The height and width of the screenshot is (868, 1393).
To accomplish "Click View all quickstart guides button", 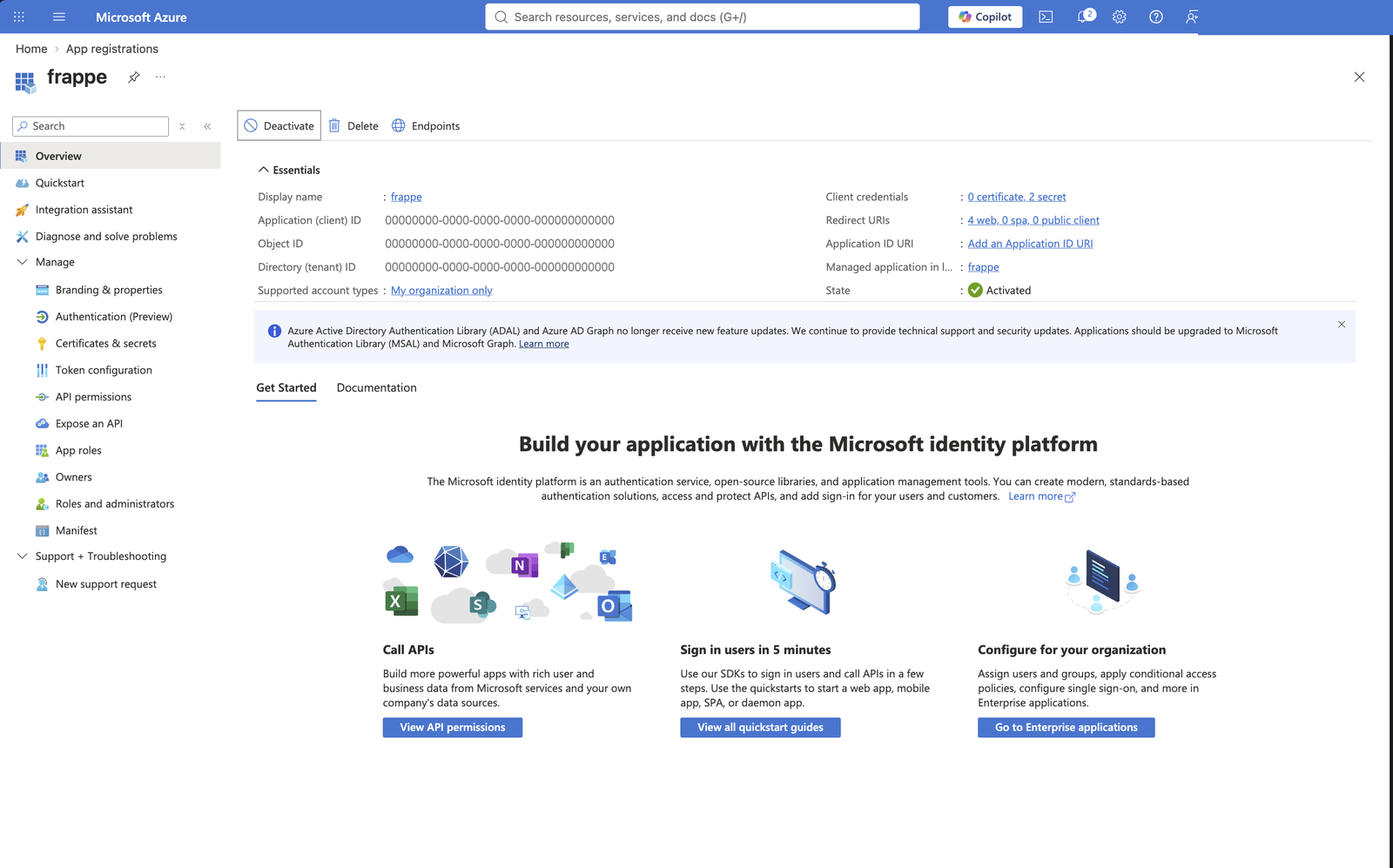I will click(760, 727).
